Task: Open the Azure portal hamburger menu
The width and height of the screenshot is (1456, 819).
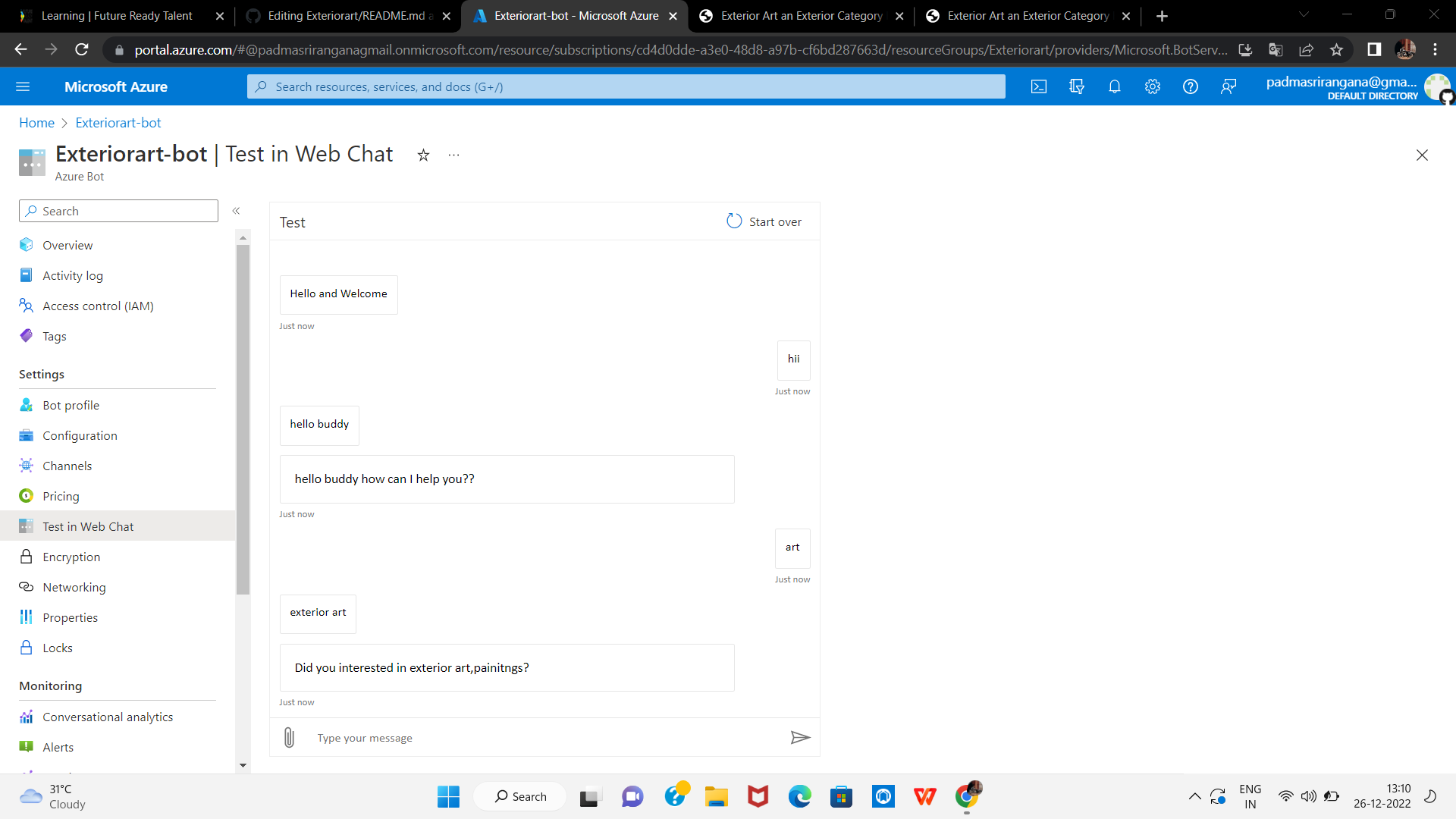Action: [x=23, y=87]
